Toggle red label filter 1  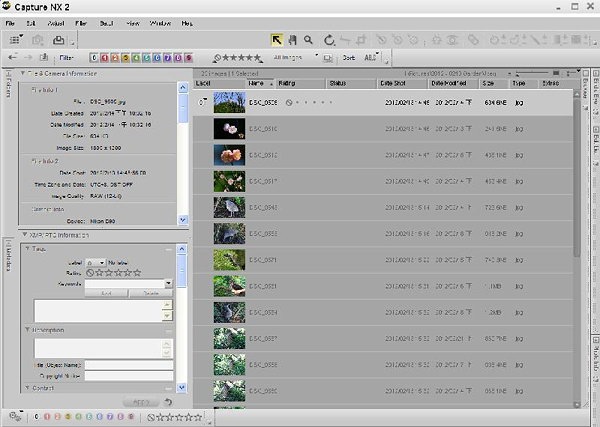click(104, 58)
